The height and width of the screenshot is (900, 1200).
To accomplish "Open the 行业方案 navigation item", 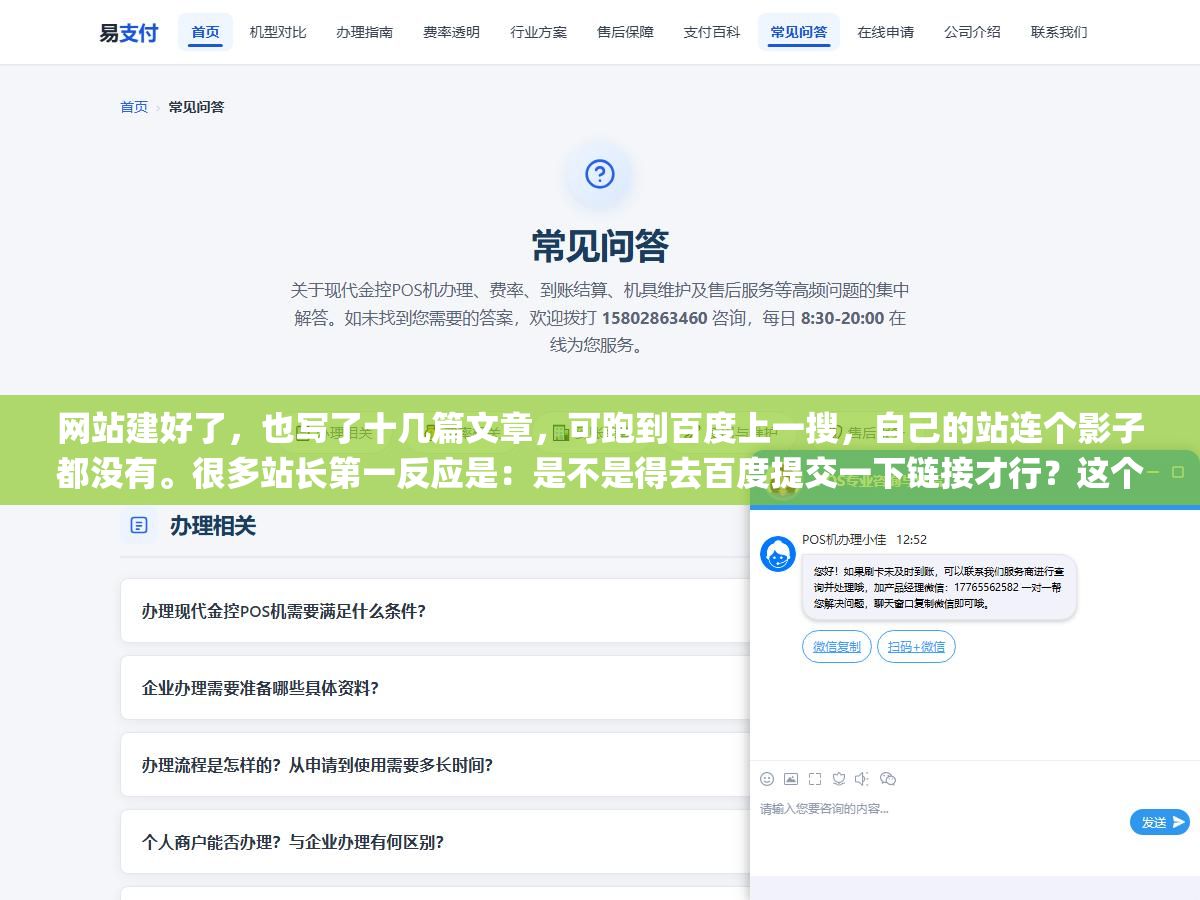I will click(x=539, y=32).
